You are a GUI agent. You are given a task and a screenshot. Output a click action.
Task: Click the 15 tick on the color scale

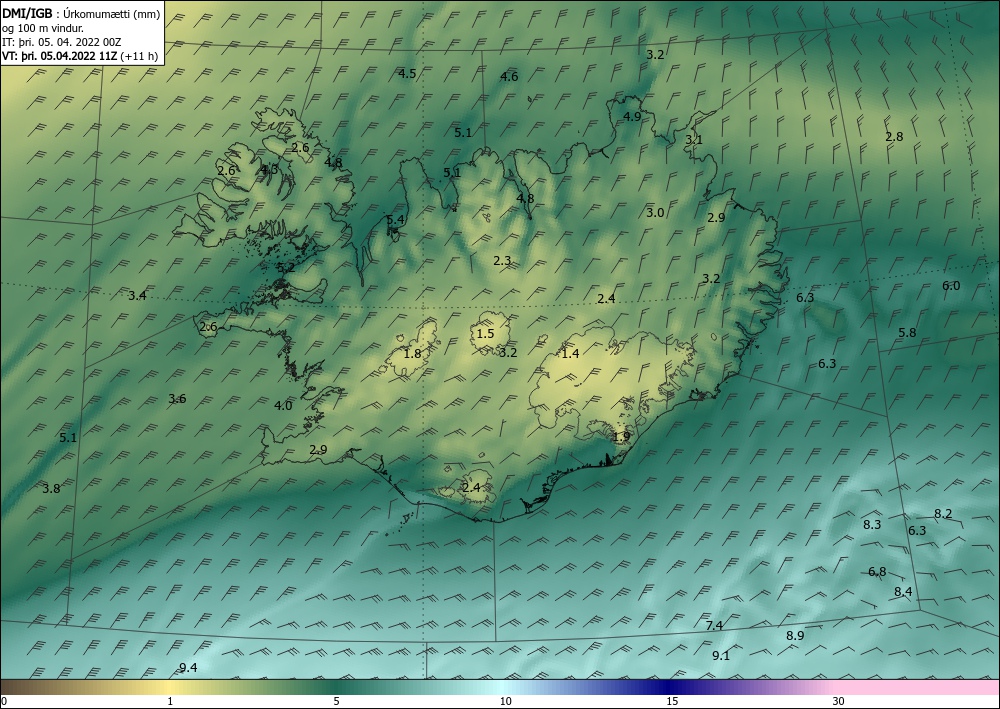672,701
